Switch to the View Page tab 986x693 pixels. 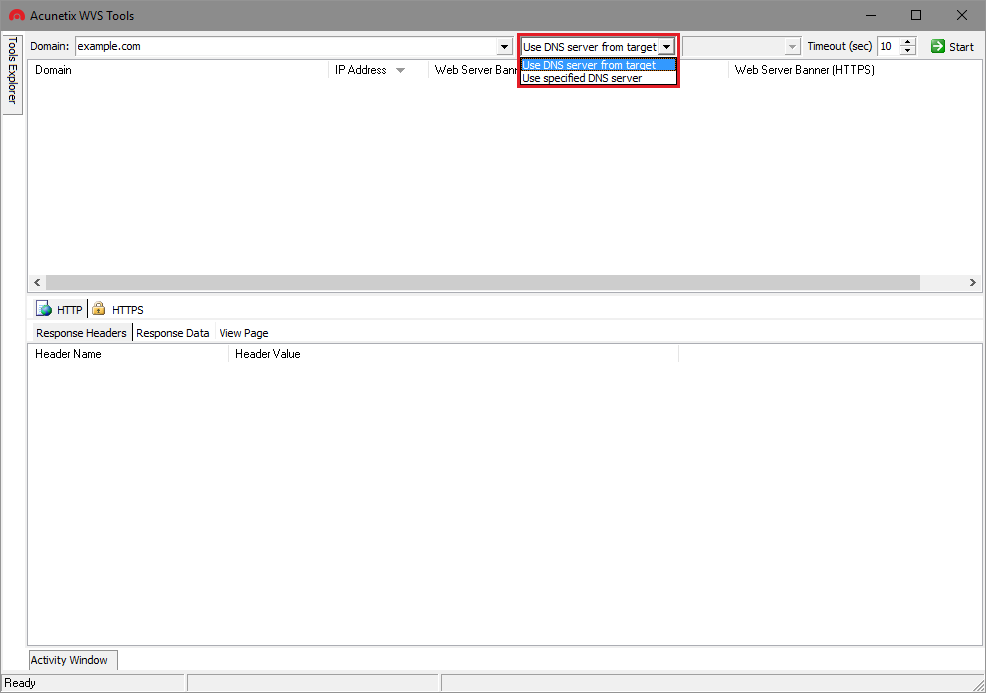click(x=244, y=333)
